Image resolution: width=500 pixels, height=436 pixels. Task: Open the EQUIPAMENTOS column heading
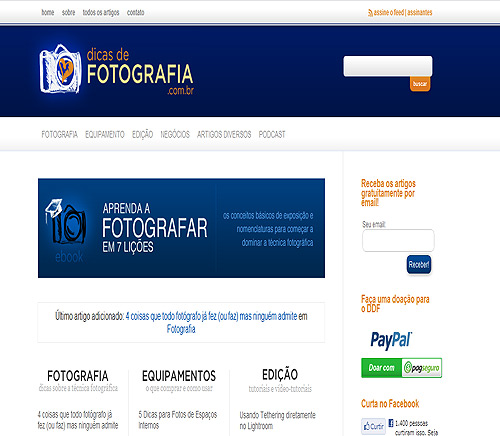click(x=179, y=376)
